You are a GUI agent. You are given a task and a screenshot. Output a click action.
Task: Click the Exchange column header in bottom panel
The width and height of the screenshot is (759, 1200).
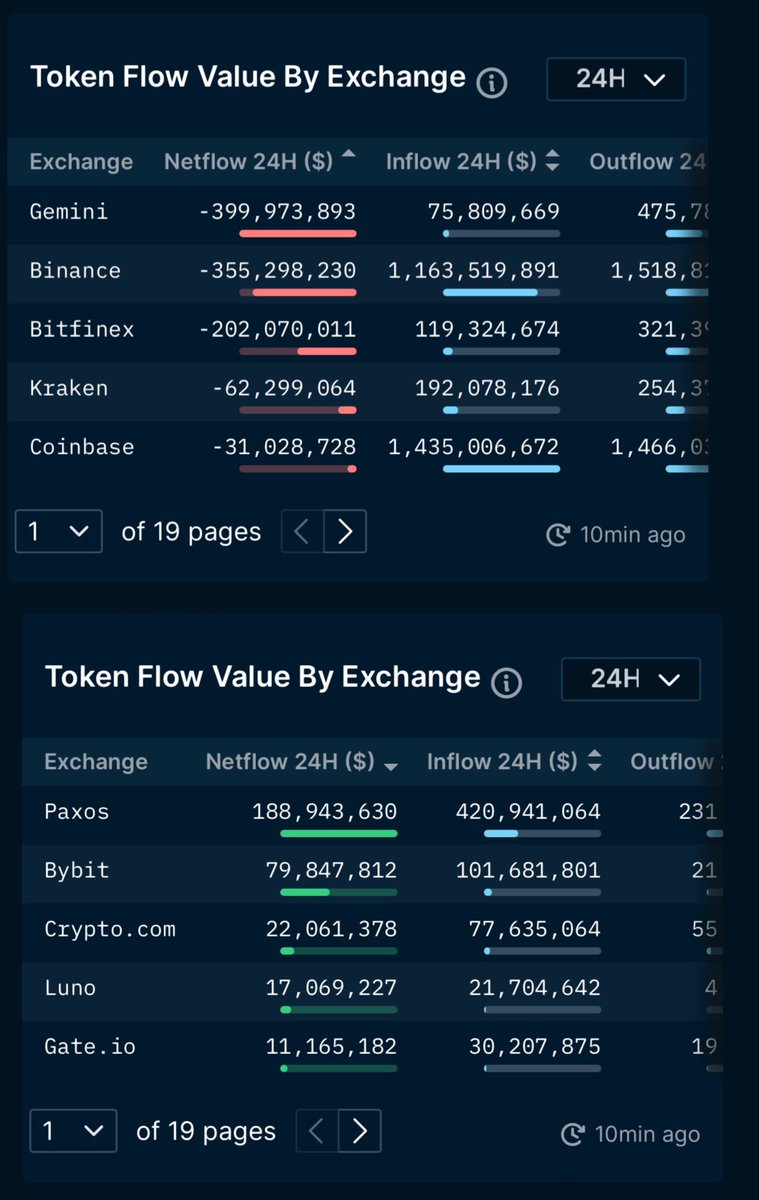pos(96,761)
